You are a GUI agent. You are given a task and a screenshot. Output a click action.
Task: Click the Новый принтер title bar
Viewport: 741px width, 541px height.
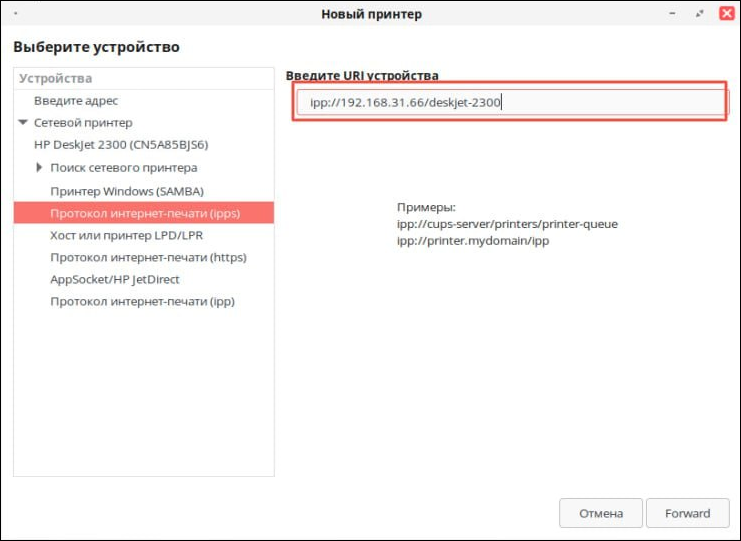coord(371,14)
